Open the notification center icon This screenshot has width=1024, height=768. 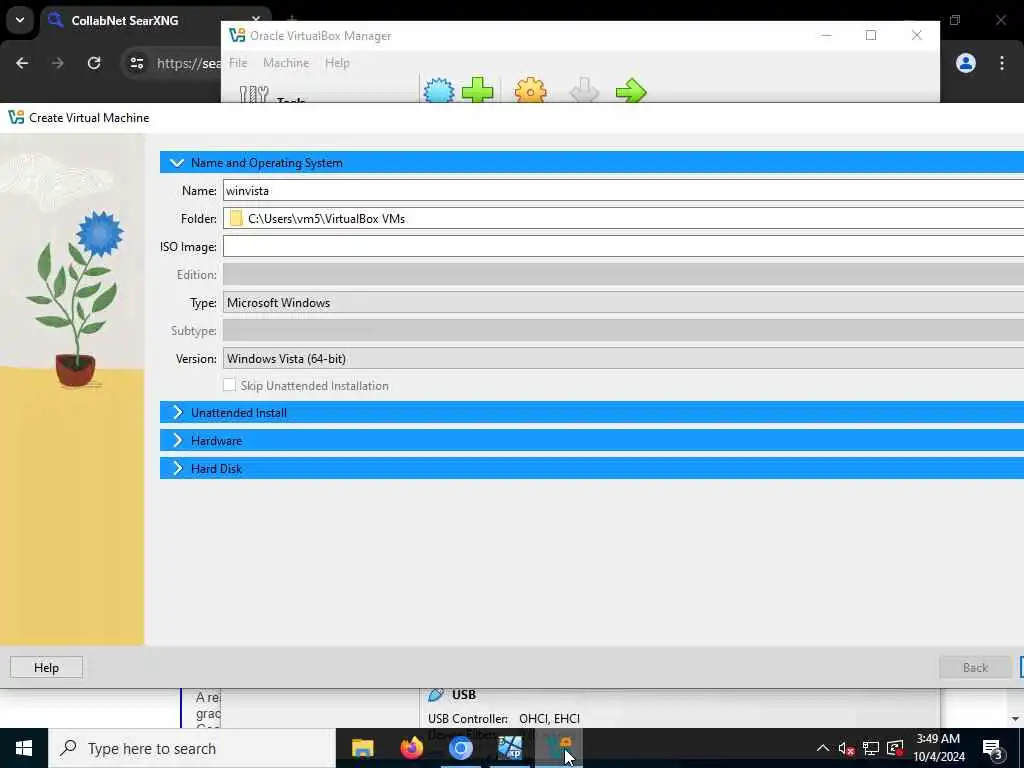coord(993,748)
